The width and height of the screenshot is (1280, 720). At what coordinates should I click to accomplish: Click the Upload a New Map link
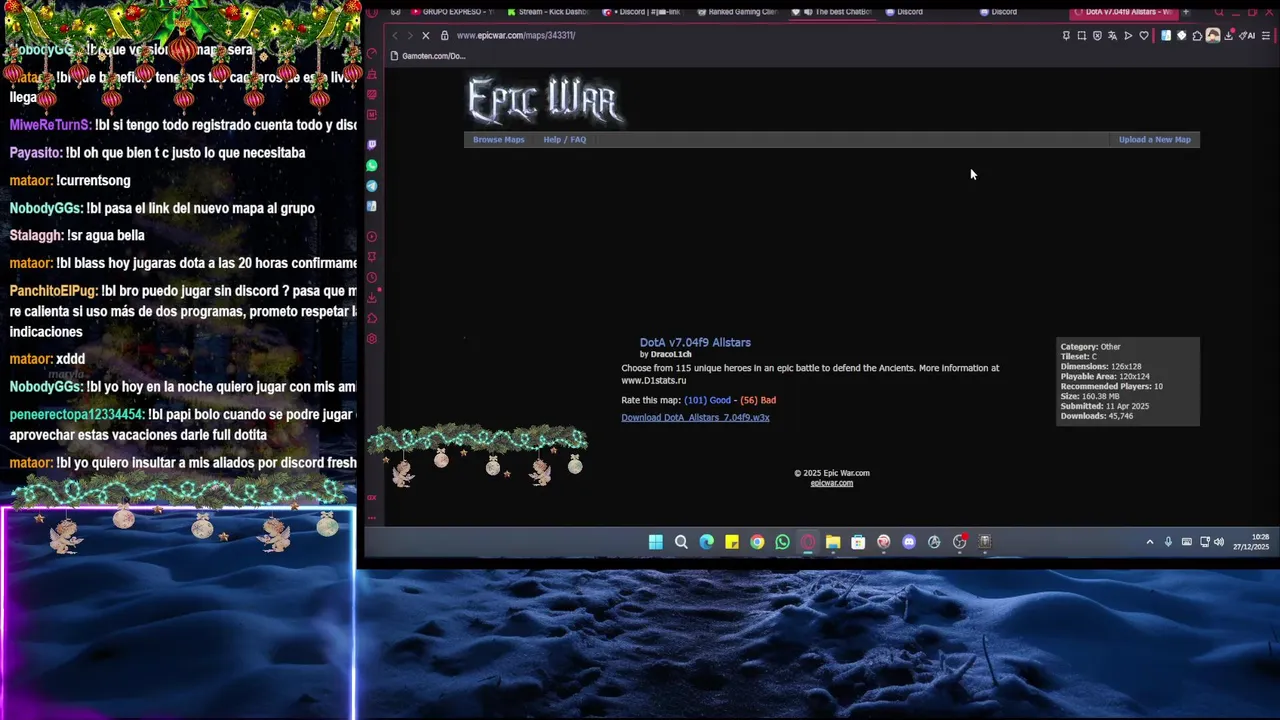point(1155,140)
